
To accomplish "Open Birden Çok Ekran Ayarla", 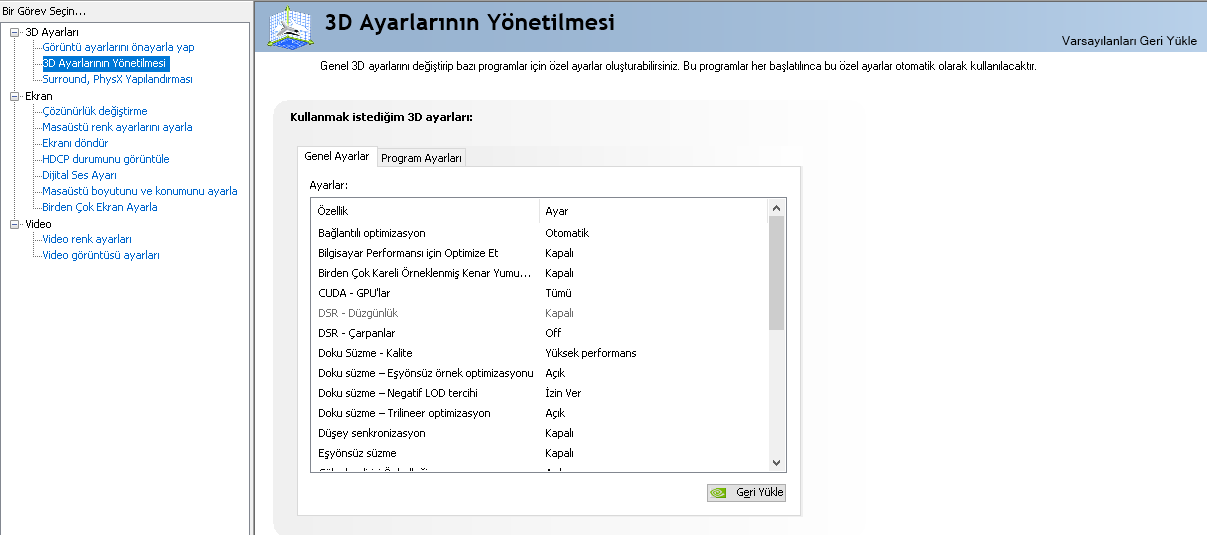I will (100, 207).
